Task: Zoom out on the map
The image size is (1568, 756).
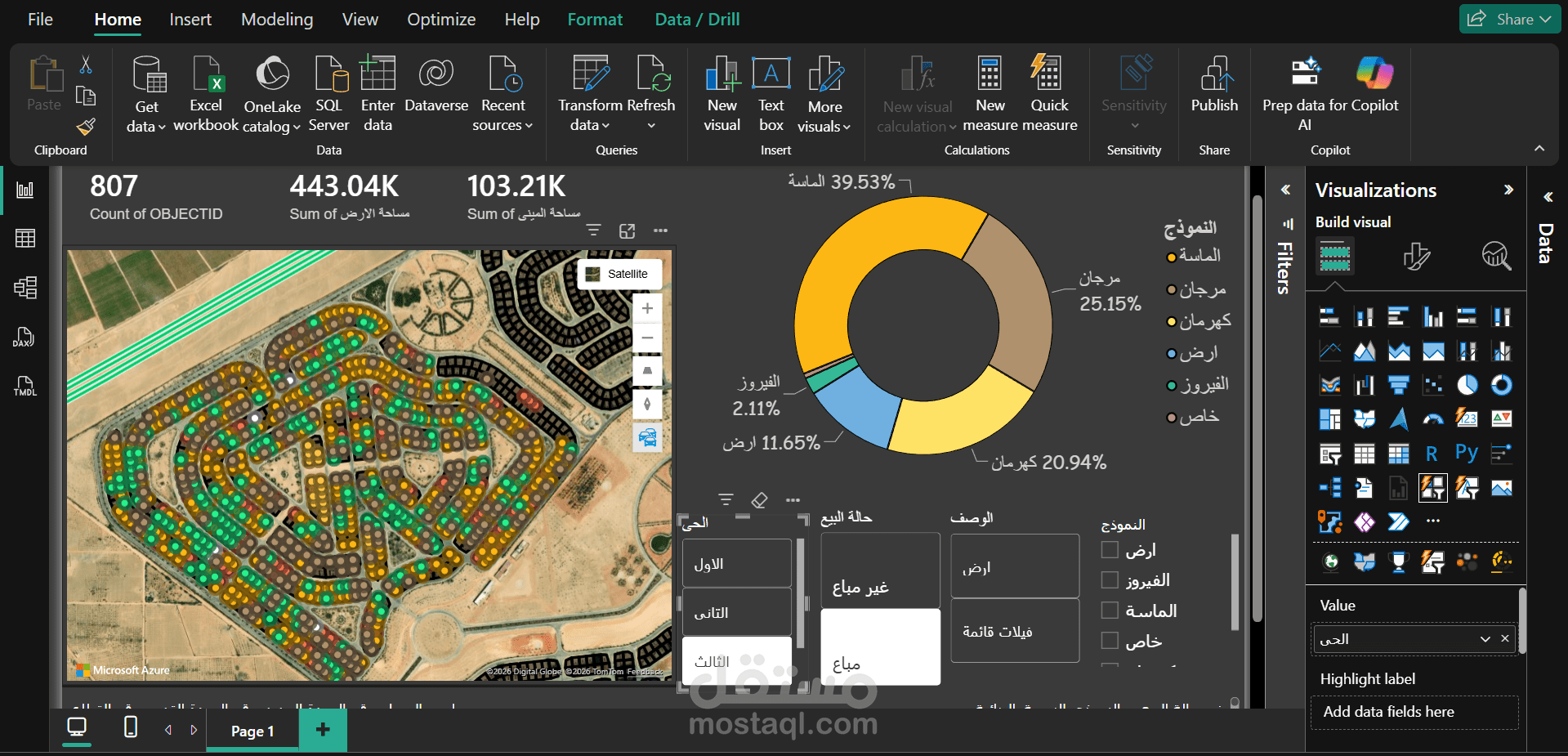Action: coord(647,338)
